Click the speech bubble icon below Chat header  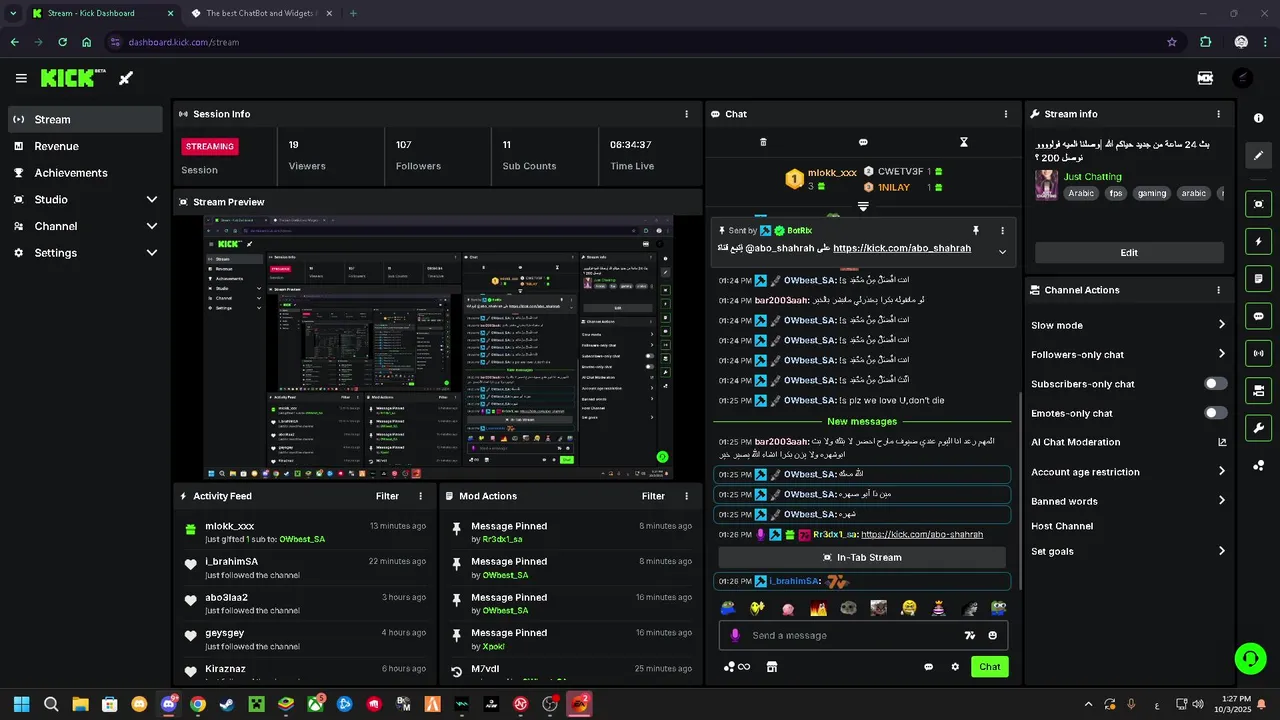(863, 142)
